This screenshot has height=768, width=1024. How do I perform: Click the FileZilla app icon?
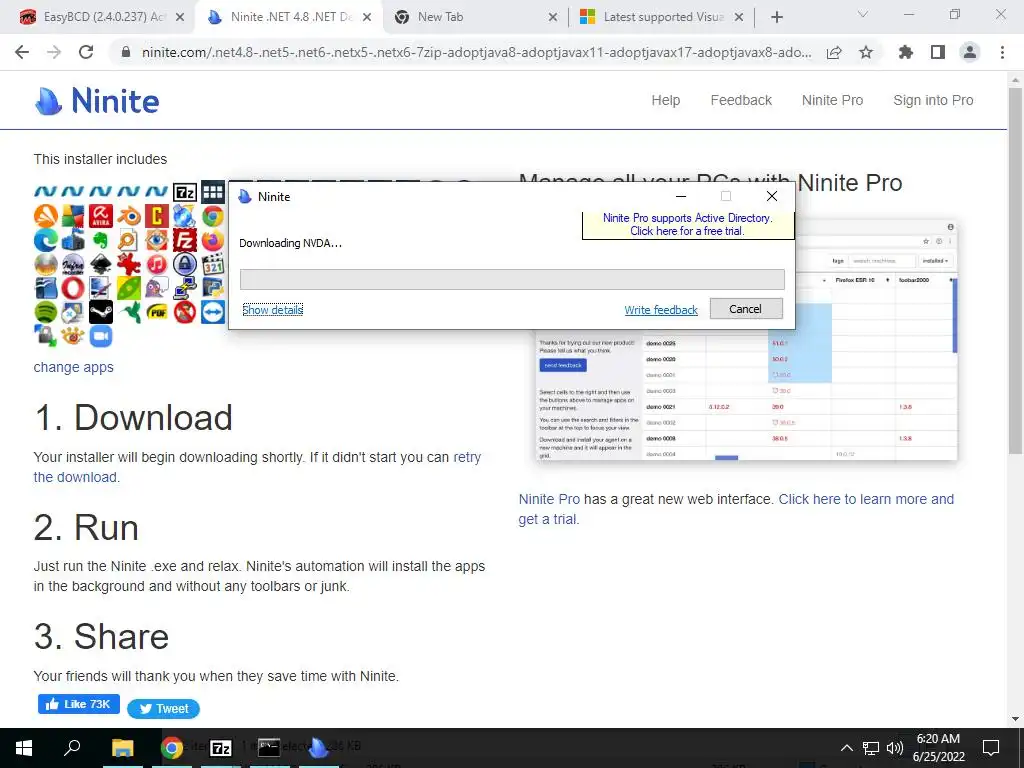[x=185, y=240]
